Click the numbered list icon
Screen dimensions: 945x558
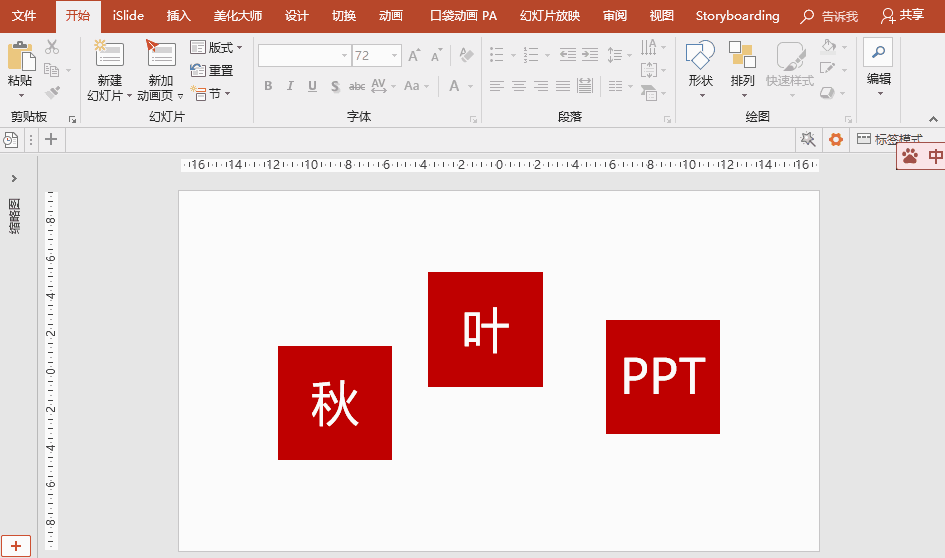click(531, 55)
